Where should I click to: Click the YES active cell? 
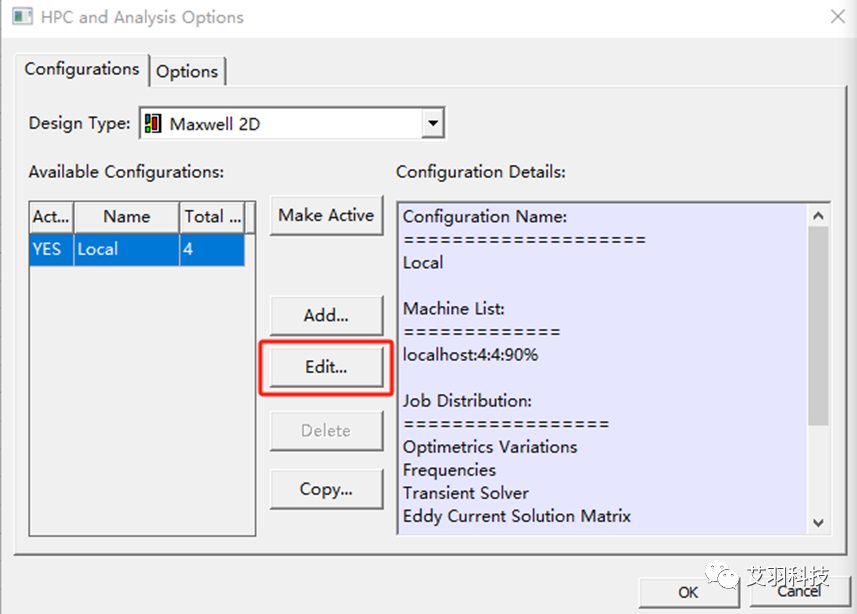click(x=51, y=249)
